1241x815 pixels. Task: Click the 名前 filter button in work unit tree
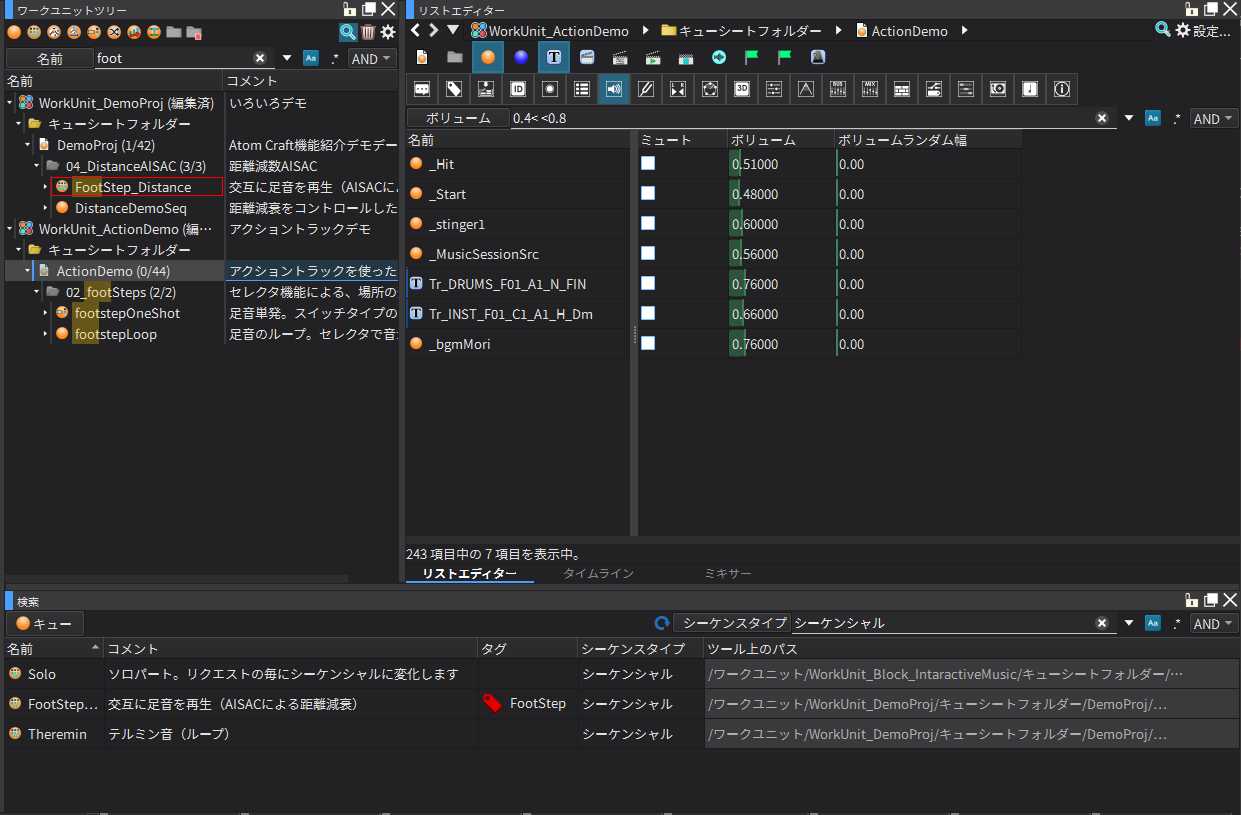coord(50,59)
